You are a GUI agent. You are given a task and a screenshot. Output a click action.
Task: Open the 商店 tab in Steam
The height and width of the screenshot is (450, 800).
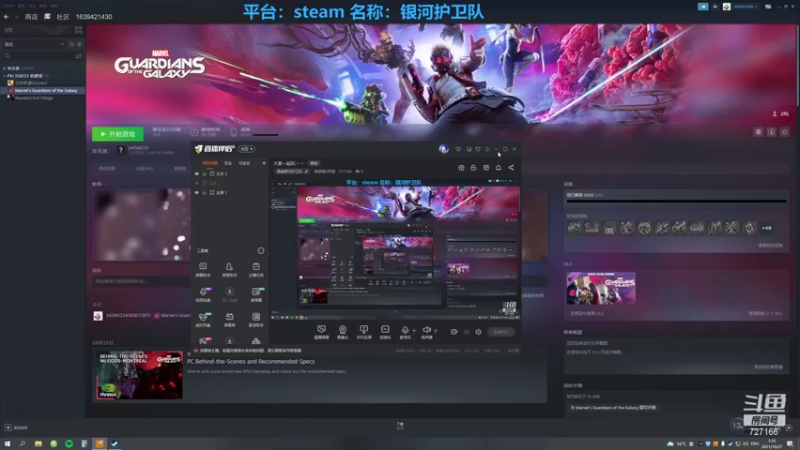coord(31,17)
